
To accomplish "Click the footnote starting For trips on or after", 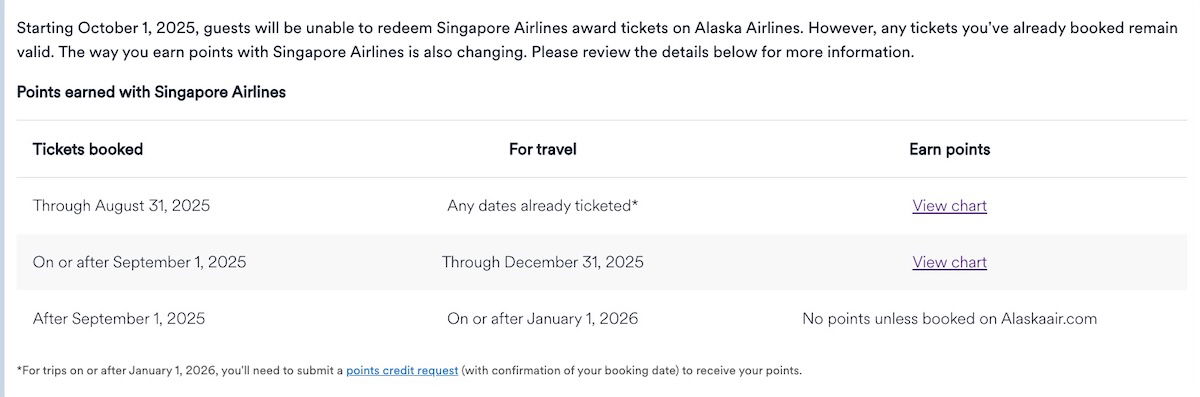I will tap(409, 370).
